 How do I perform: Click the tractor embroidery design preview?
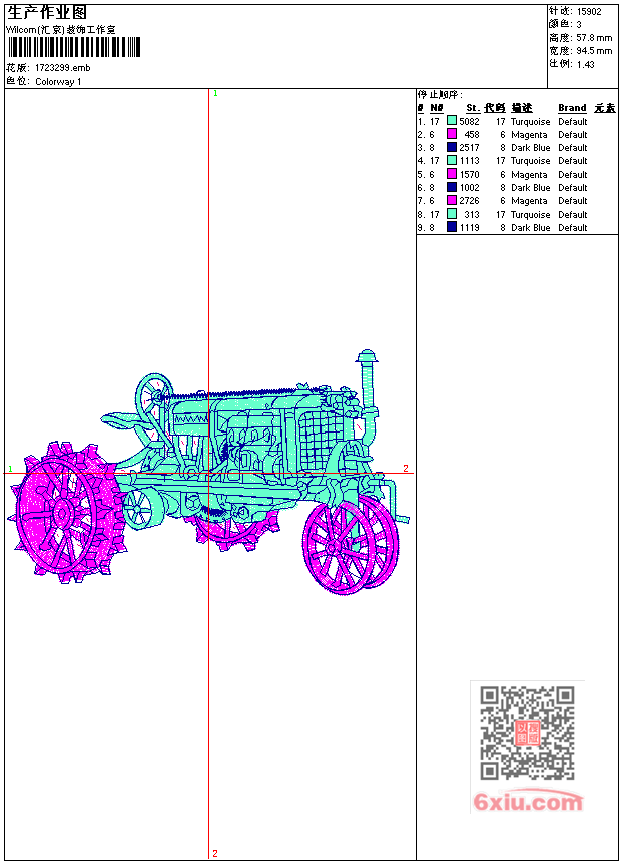(x=209, y=472)
